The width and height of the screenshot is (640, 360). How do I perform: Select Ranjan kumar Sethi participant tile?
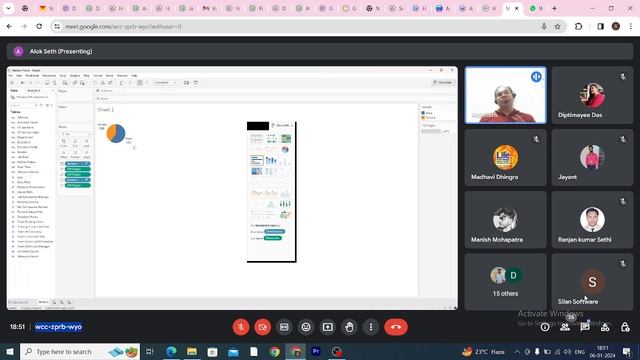(x=592, y=220)
